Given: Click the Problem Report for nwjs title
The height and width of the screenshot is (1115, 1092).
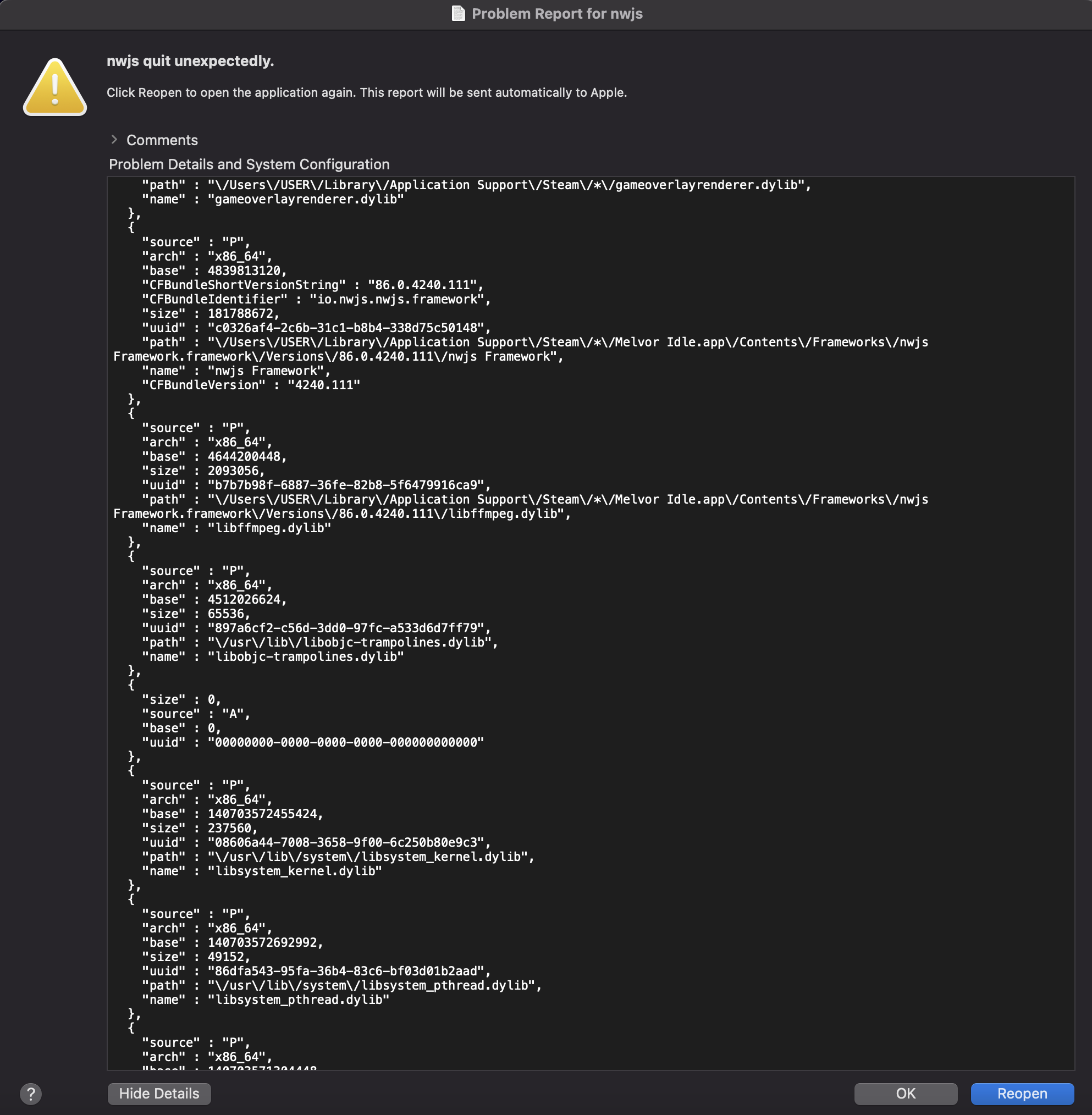Looking at the screenshot, I should 556,14.
